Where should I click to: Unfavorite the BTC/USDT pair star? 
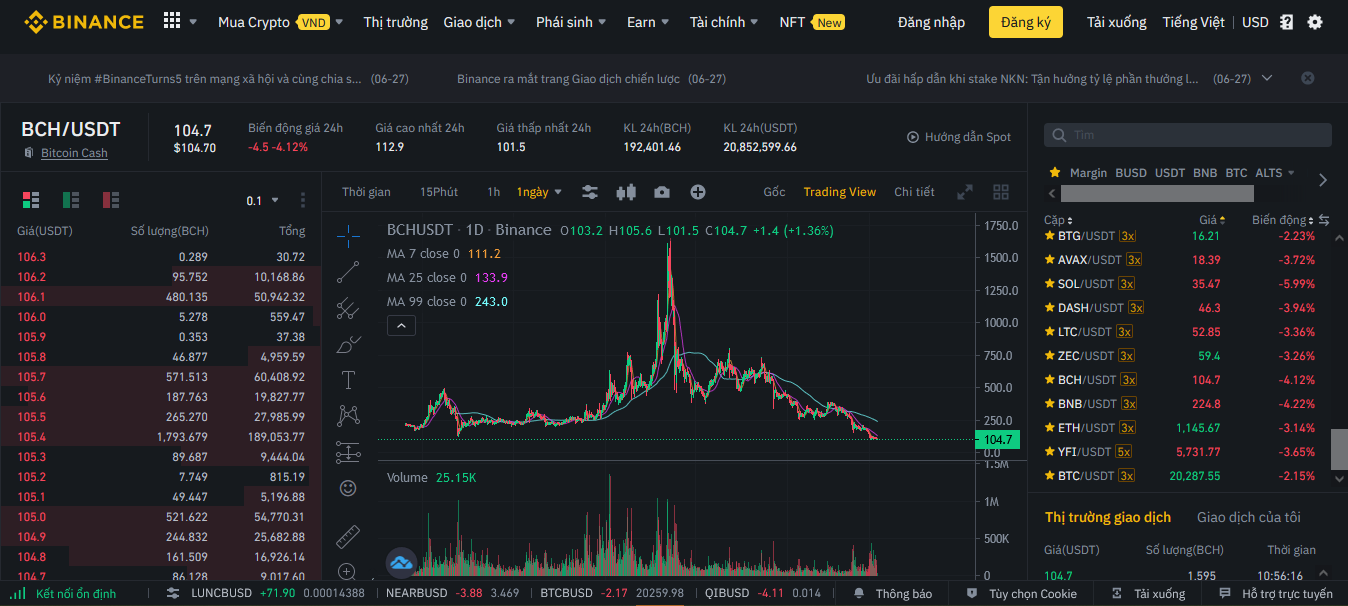1050,476
